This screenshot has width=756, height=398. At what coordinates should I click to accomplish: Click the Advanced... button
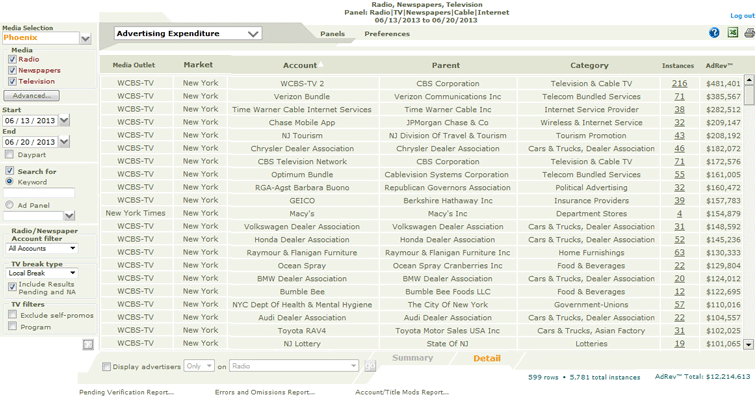coord(32,96)
